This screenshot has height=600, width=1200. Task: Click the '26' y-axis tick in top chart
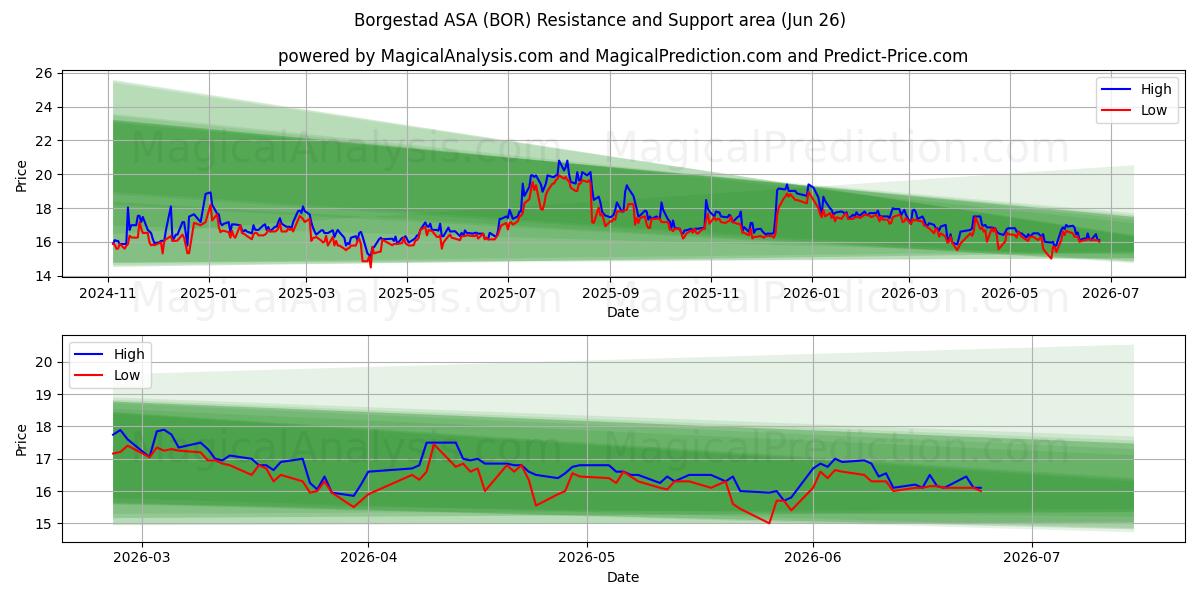click(x=43, y=74)
